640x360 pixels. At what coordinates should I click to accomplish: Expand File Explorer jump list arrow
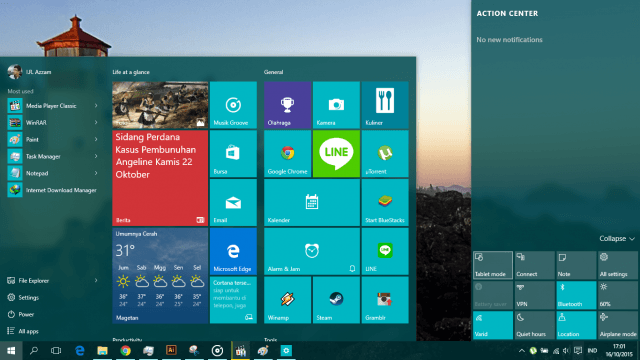(x=96, y=280)
